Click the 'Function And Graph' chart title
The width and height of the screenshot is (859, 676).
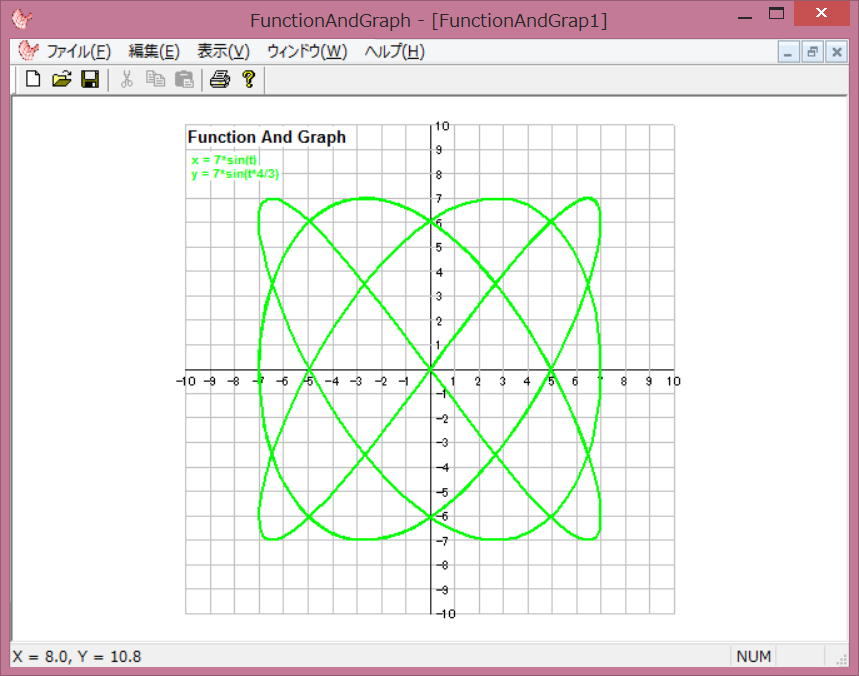267,137
